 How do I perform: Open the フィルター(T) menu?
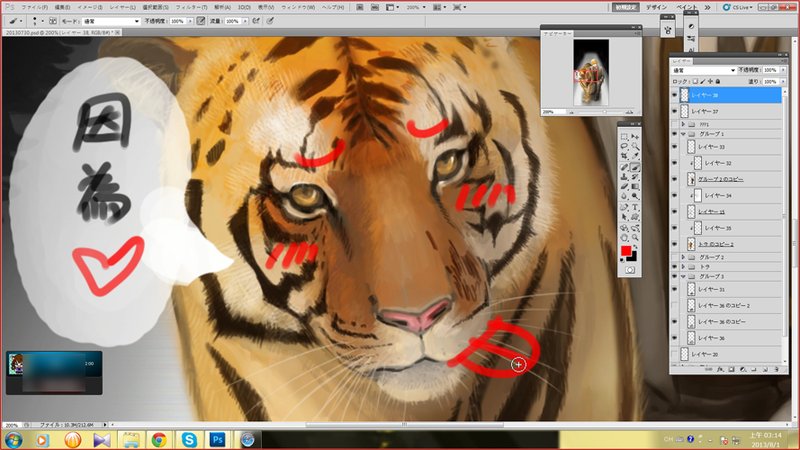[x=191, y=7]
